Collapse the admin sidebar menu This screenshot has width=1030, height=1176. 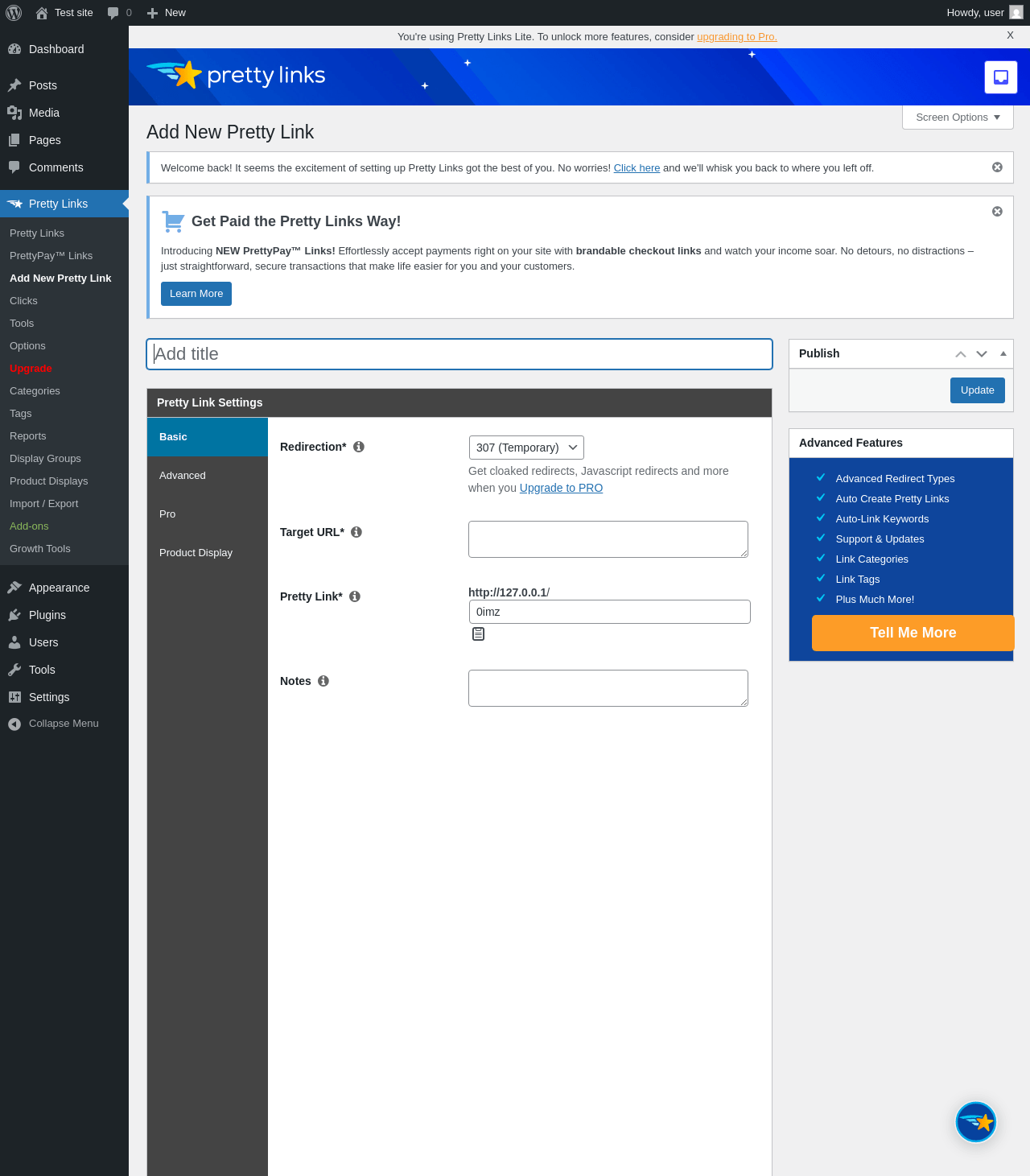pyautogui.click(x=64, y=724)
